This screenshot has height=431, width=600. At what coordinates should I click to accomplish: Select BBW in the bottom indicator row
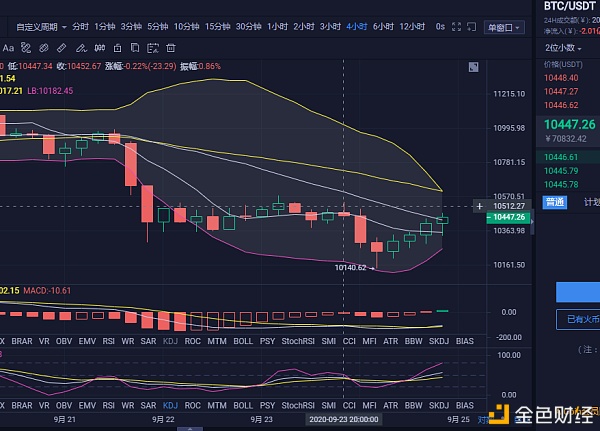coord(414,405)
